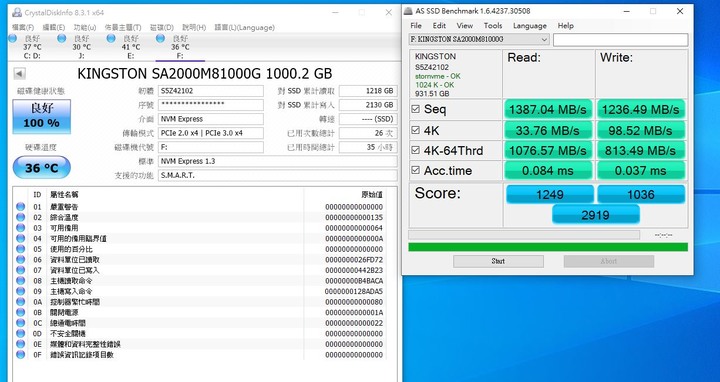The image size is (720, 382).
Task: Click the AS SSD Benchmark title bar icon
Action: coord(409,11)
